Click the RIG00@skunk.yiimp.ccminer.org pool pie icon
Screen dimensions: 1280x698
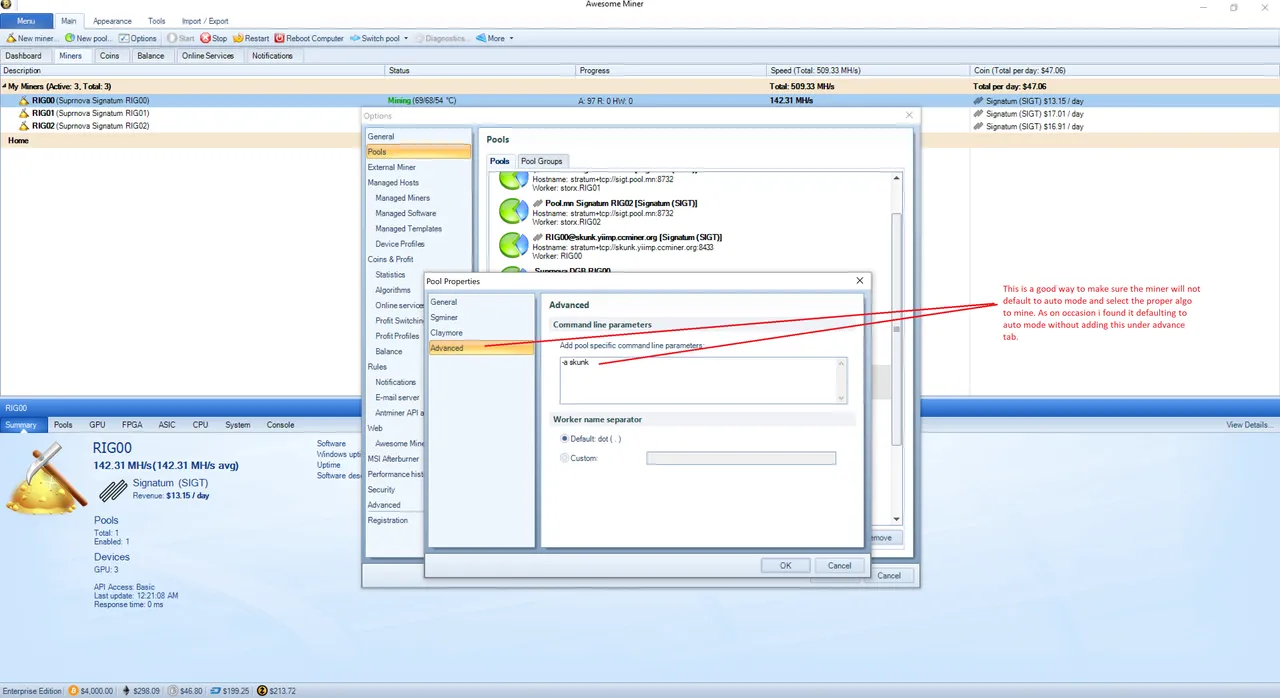514,245
